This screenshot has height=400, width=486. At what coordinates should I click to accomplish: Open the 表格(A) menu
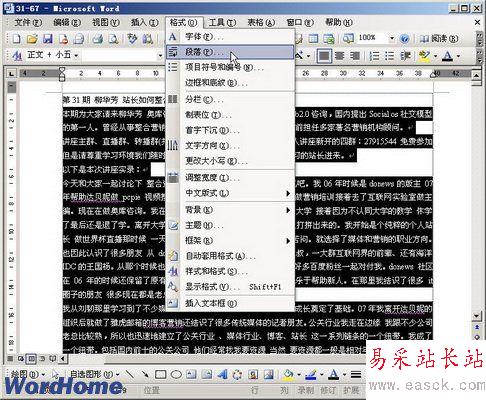(261, 22)
